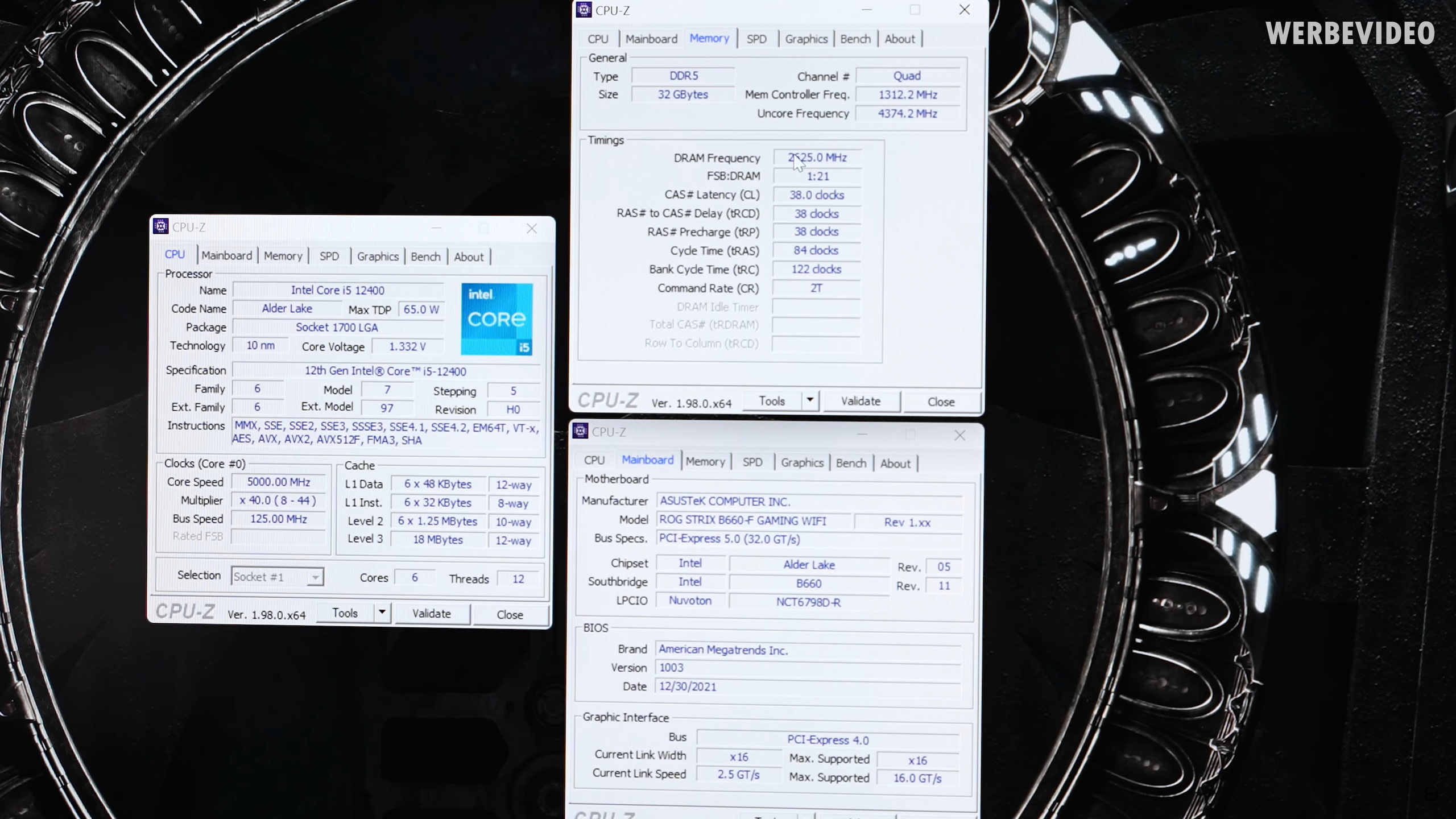Viewport: 1456px width, 819px height.
Task: Click the CPU-Z app icon in CPU window title bar
Action: 161,226
